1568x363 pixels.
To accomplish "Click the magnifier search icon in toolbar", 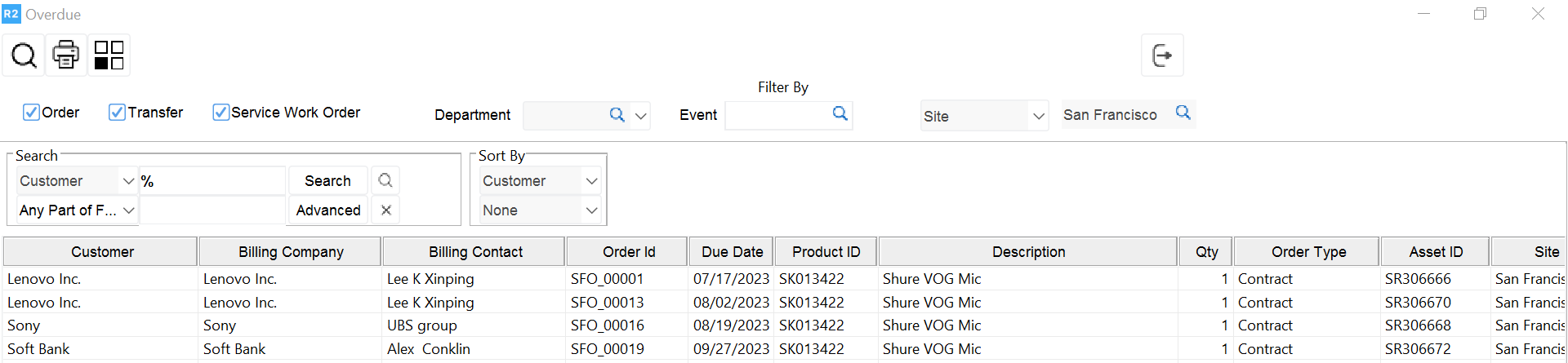I will coord(24,55).
